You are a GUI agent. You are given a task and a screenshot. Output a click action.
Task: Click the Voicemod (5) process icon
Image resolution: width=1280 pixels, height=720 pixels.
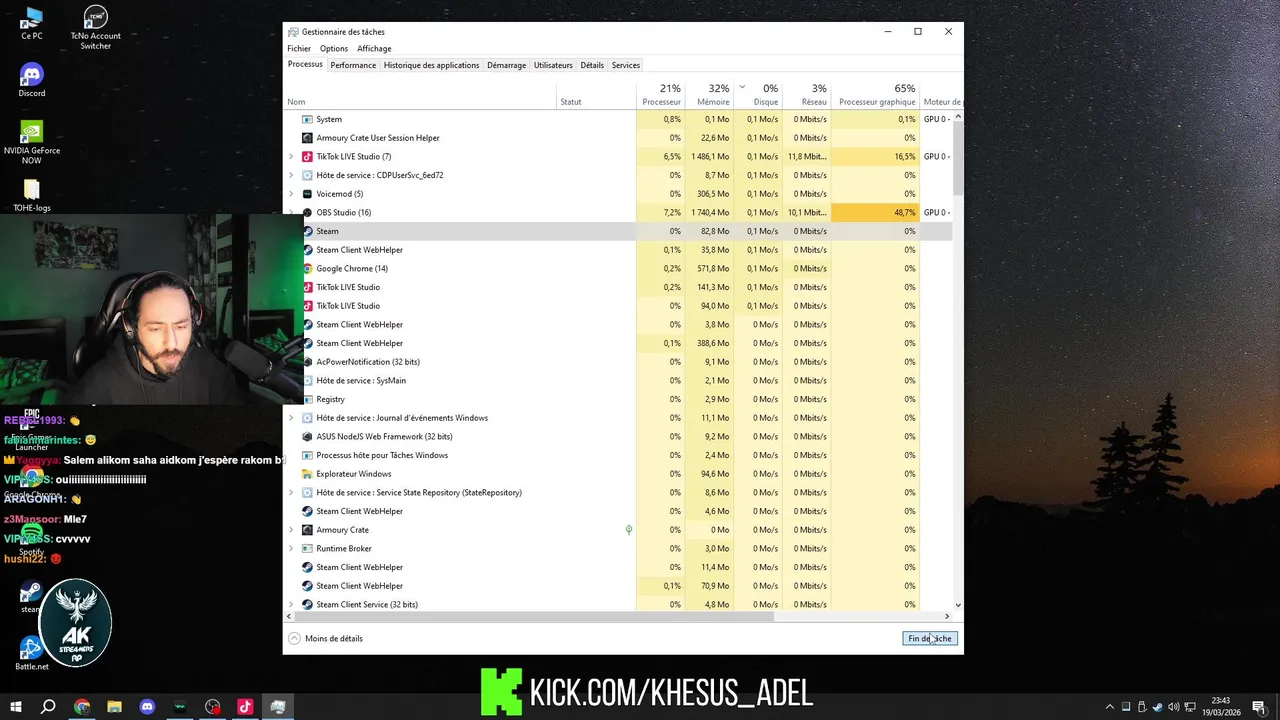(x=307, y=194)
